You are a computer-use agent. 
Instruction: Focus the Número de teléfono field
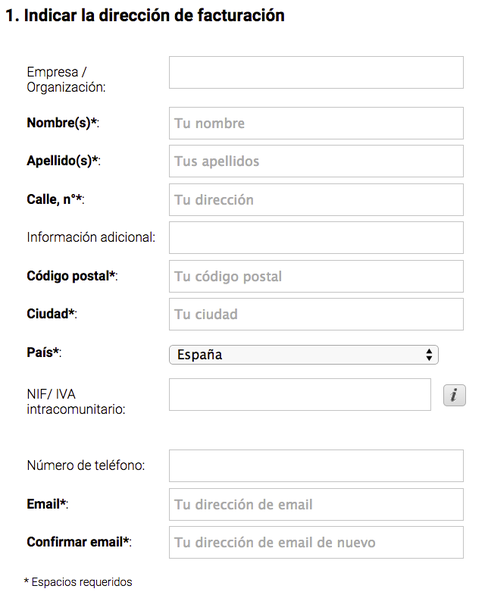point(316,466)
